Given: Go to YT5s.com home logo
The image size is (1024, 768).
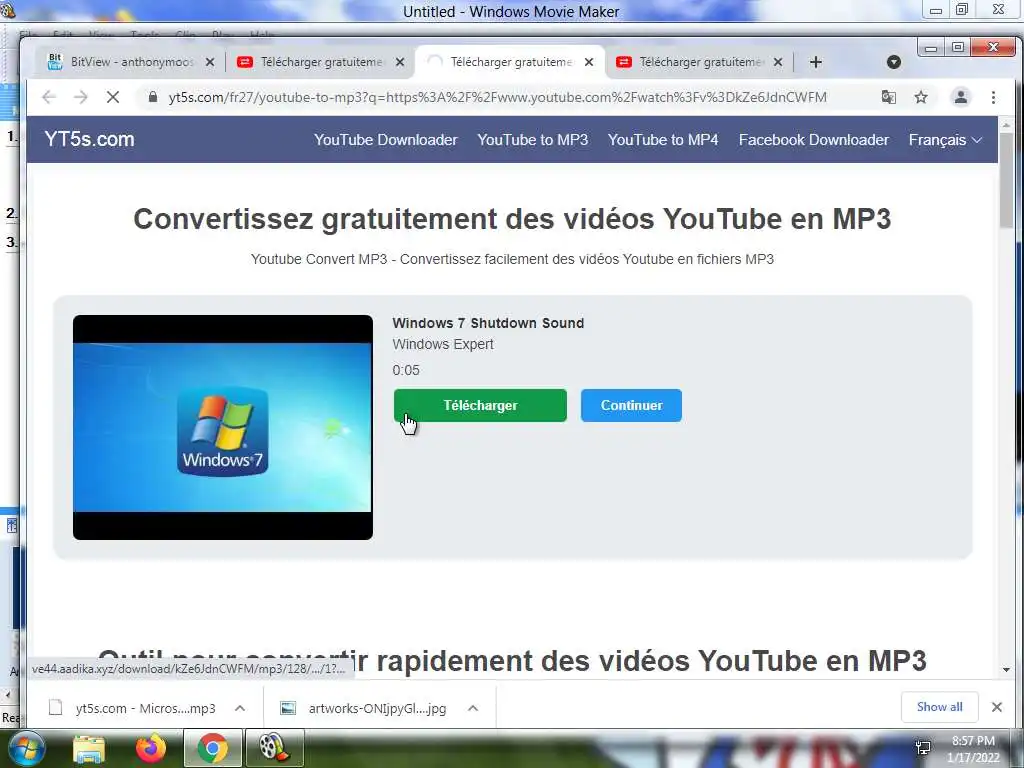Looking at the screenshot, I should [89, 139].
